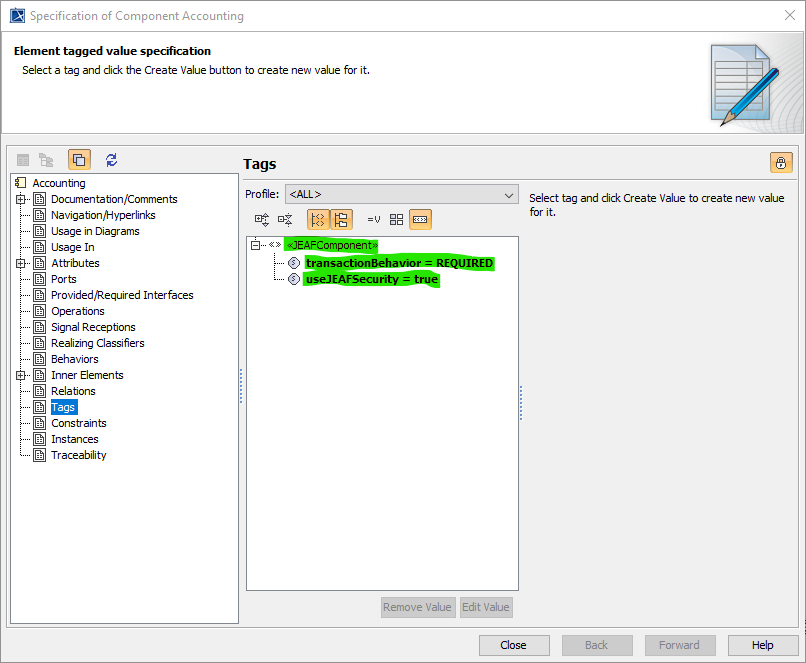
Task: Open the Instances section
Action: [x=75, y=439]
